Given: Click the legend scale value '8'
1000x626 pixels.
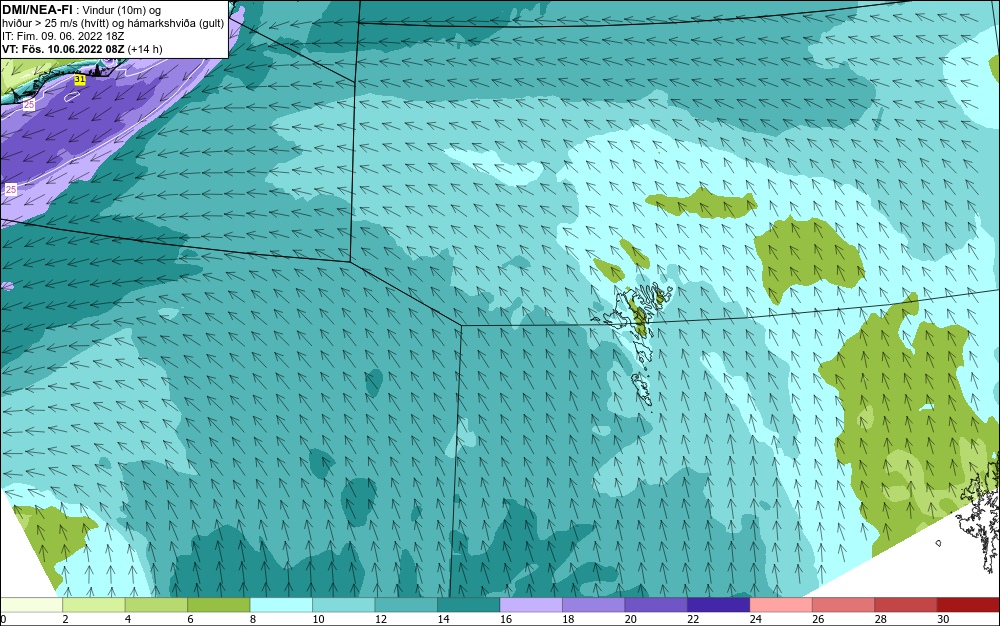Looking at the screenshot, I should 253,619.
